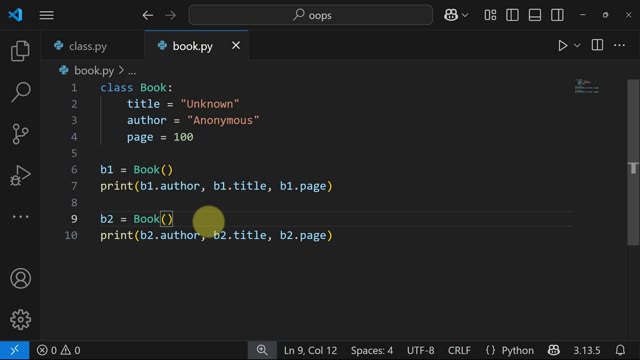Screen dimensions: 640x360
Task: Select language mode Python in status bar
Action: 518,350
